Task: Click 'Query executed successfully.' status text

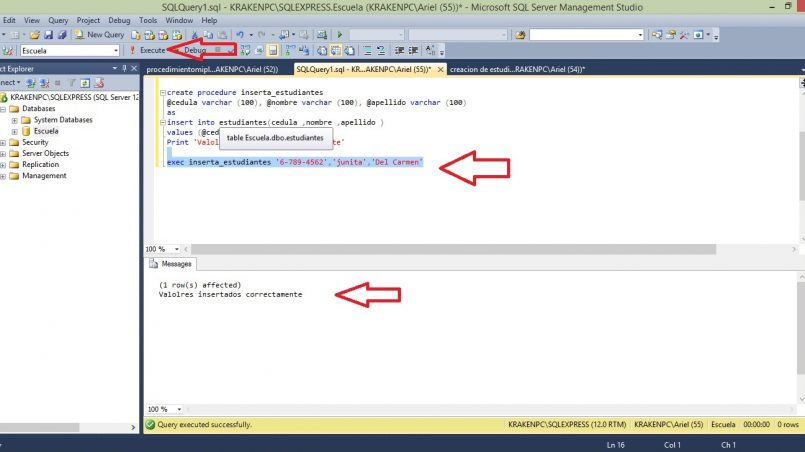Action: click(x=204, y=425)
